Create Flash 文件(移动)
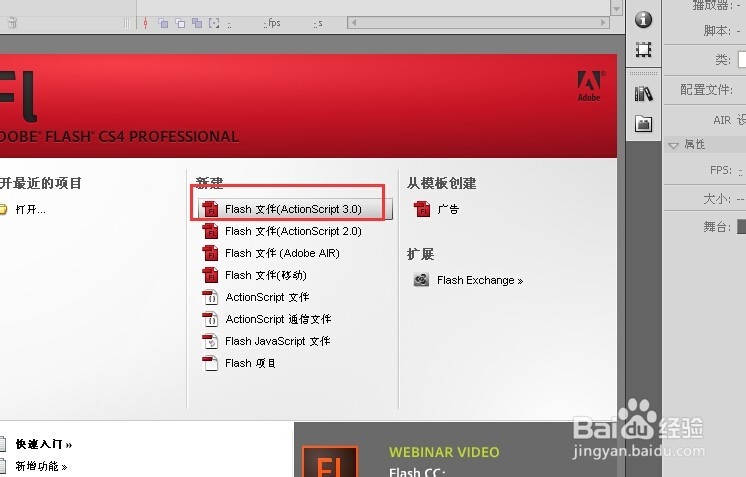Image resolution: width=746 pixels, height=477 pixels. coord(265,275)
